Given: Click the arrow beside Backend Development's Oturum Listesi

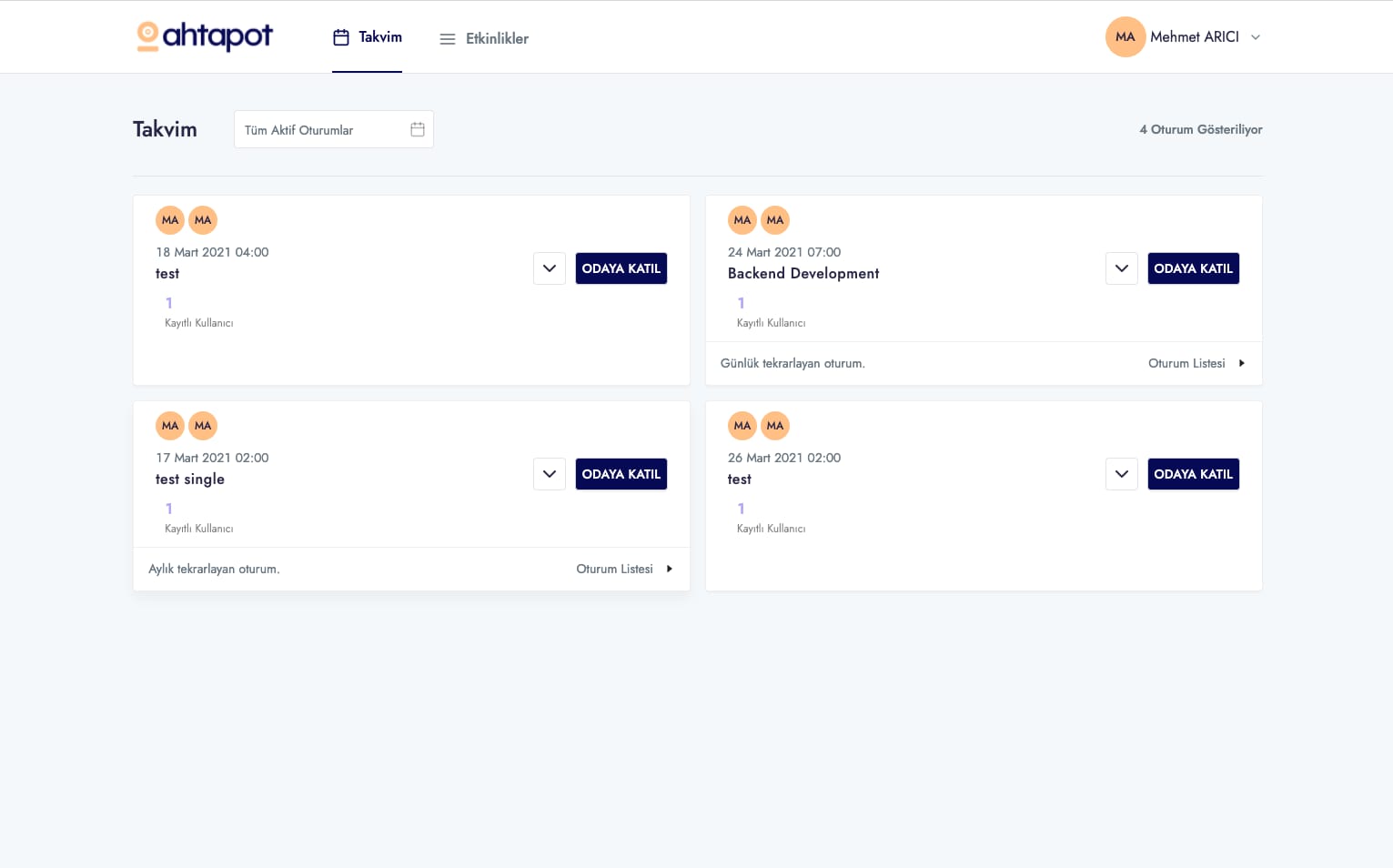Looking at the screenshot, I should (1242, 363).
